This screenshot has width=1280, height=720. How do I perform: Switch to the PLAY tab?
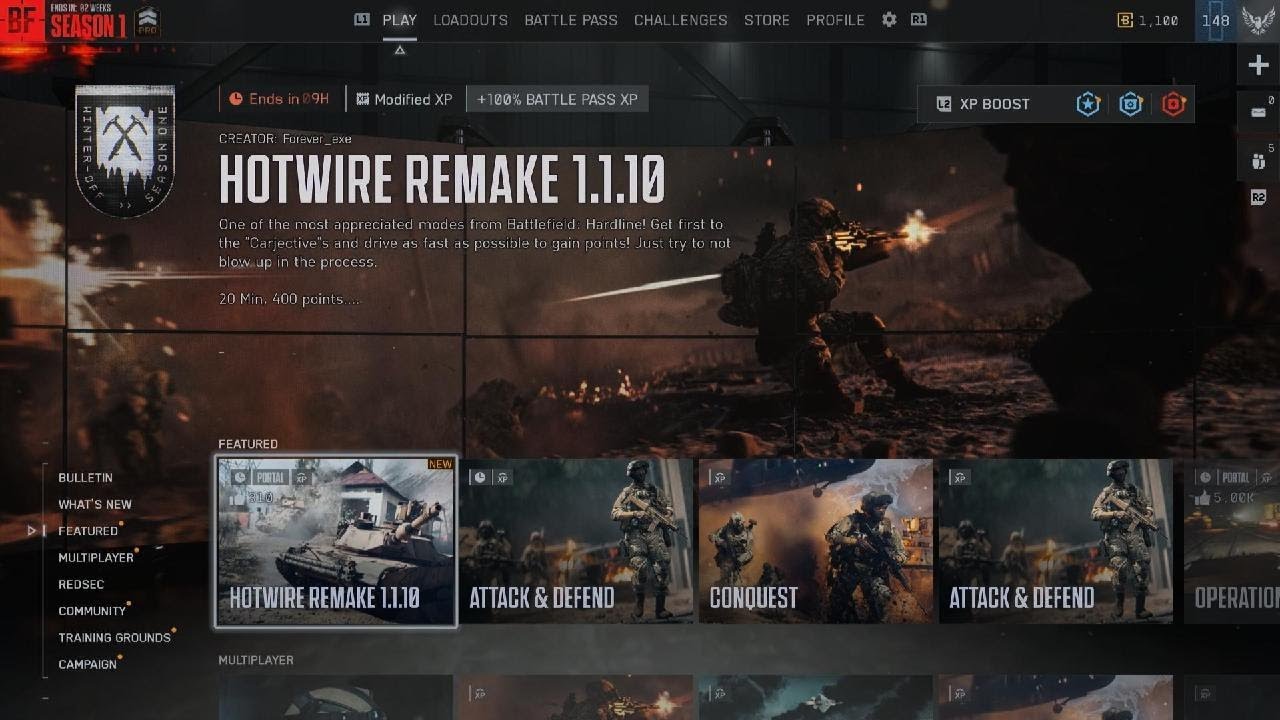[x=400, y=20]
